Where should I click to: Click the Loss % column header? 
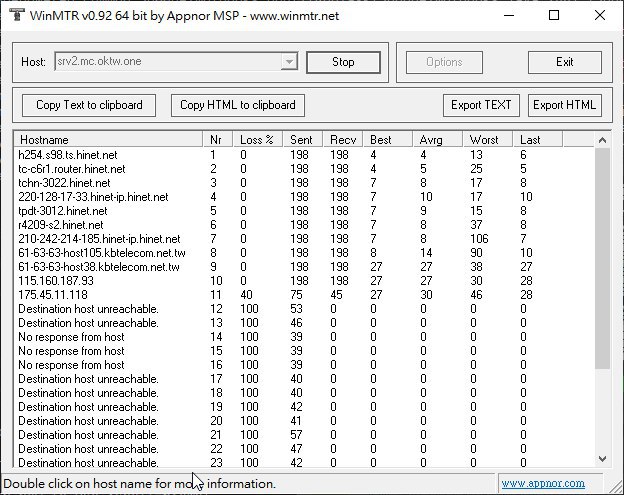coord(257,140)
